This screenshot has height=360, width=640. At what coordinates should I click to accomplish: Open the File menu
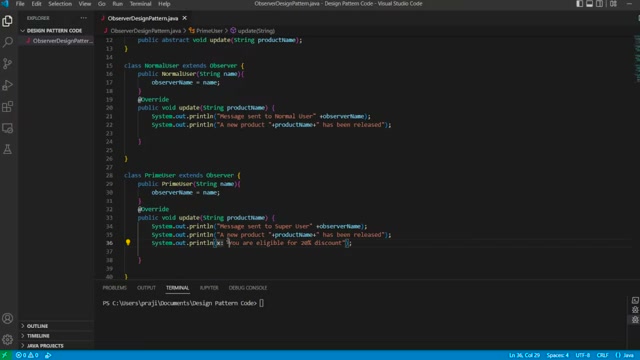tap(20, 4)
